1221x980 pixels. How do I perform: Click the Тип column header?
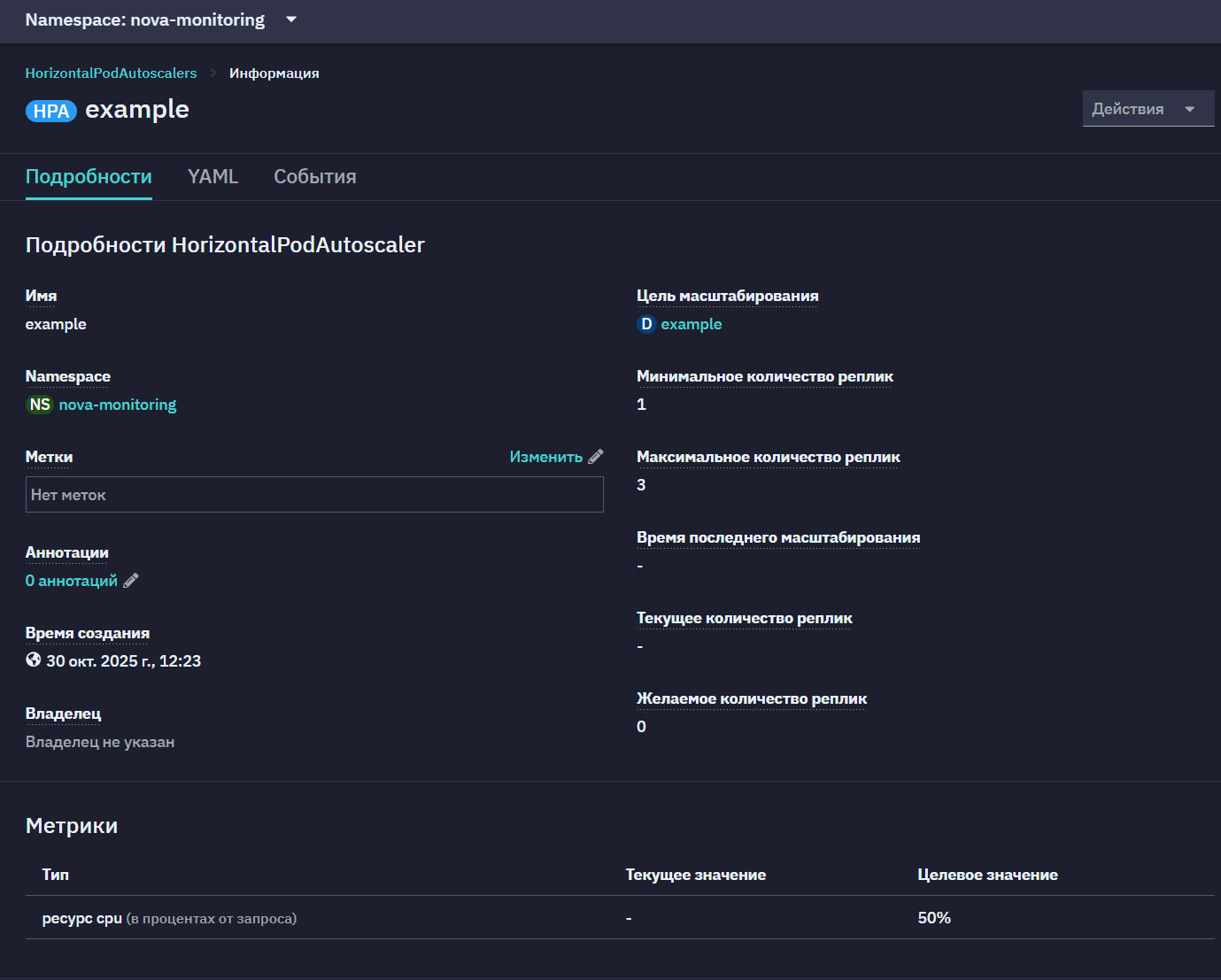pyautogui.click(x=56, y=875)
